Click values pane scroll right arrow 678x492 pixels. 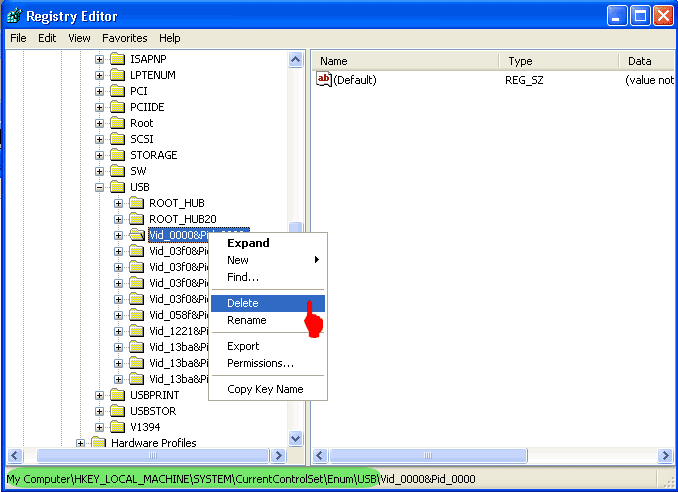coord(665,455)
